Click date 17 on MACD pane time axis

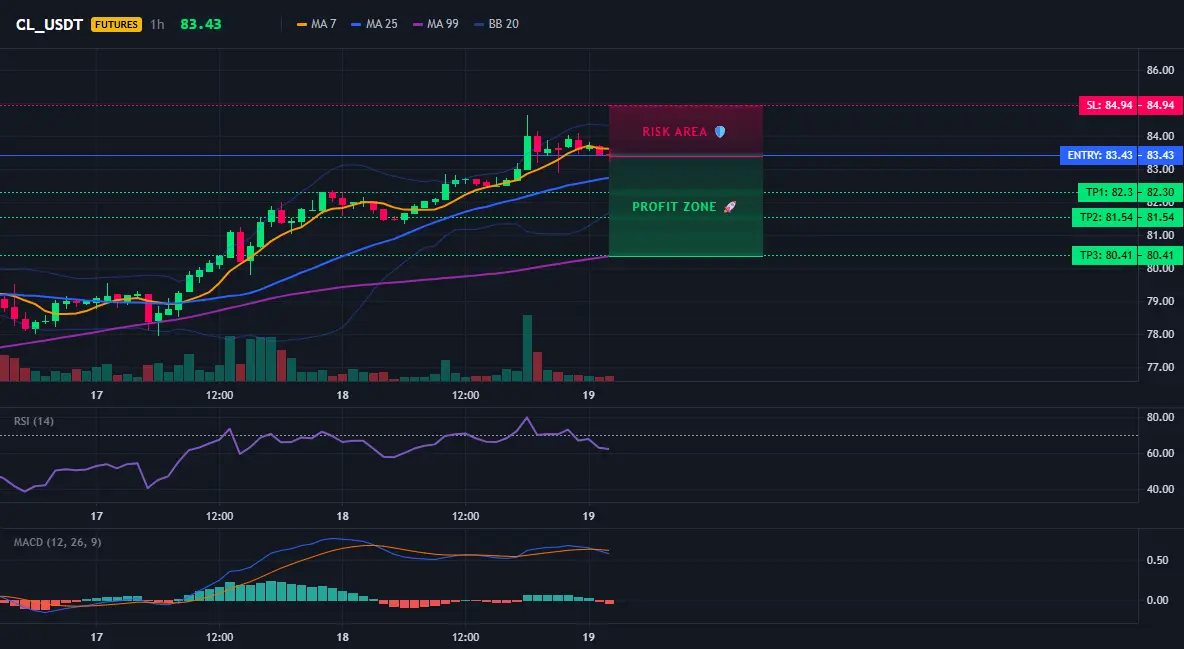pos(97,637)
